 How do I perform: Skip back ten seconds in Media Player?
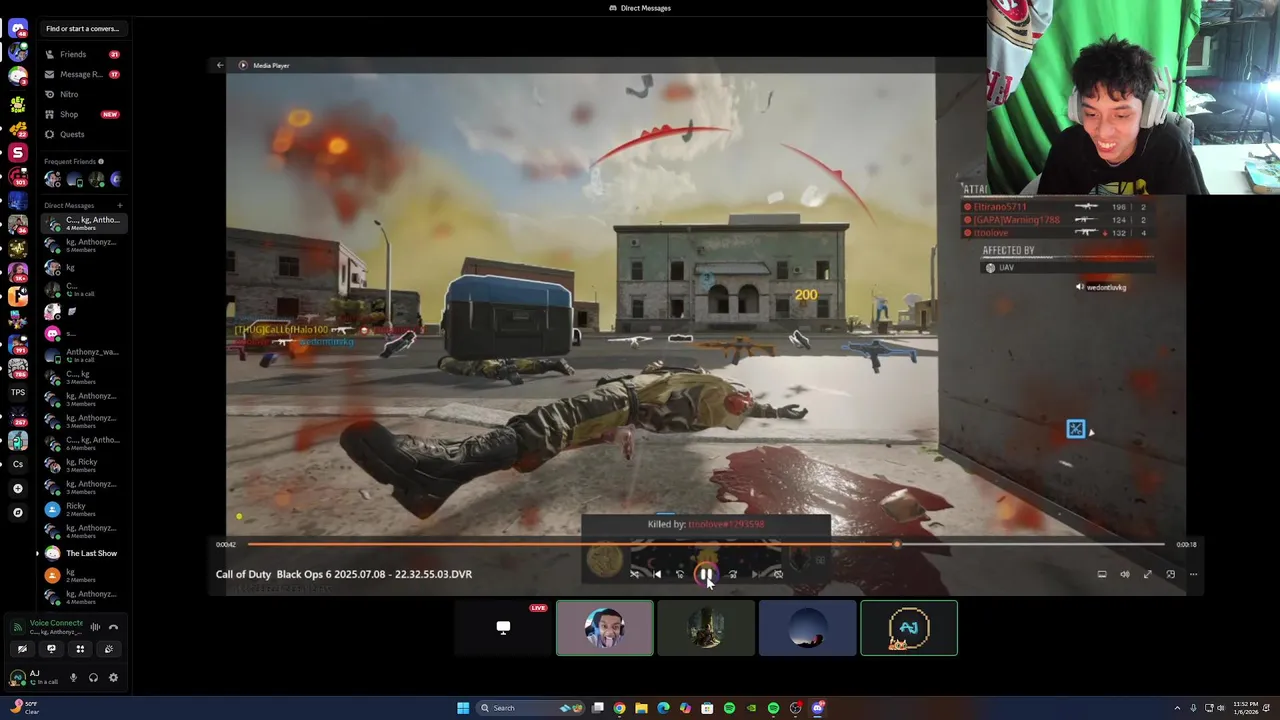(680, 574)
